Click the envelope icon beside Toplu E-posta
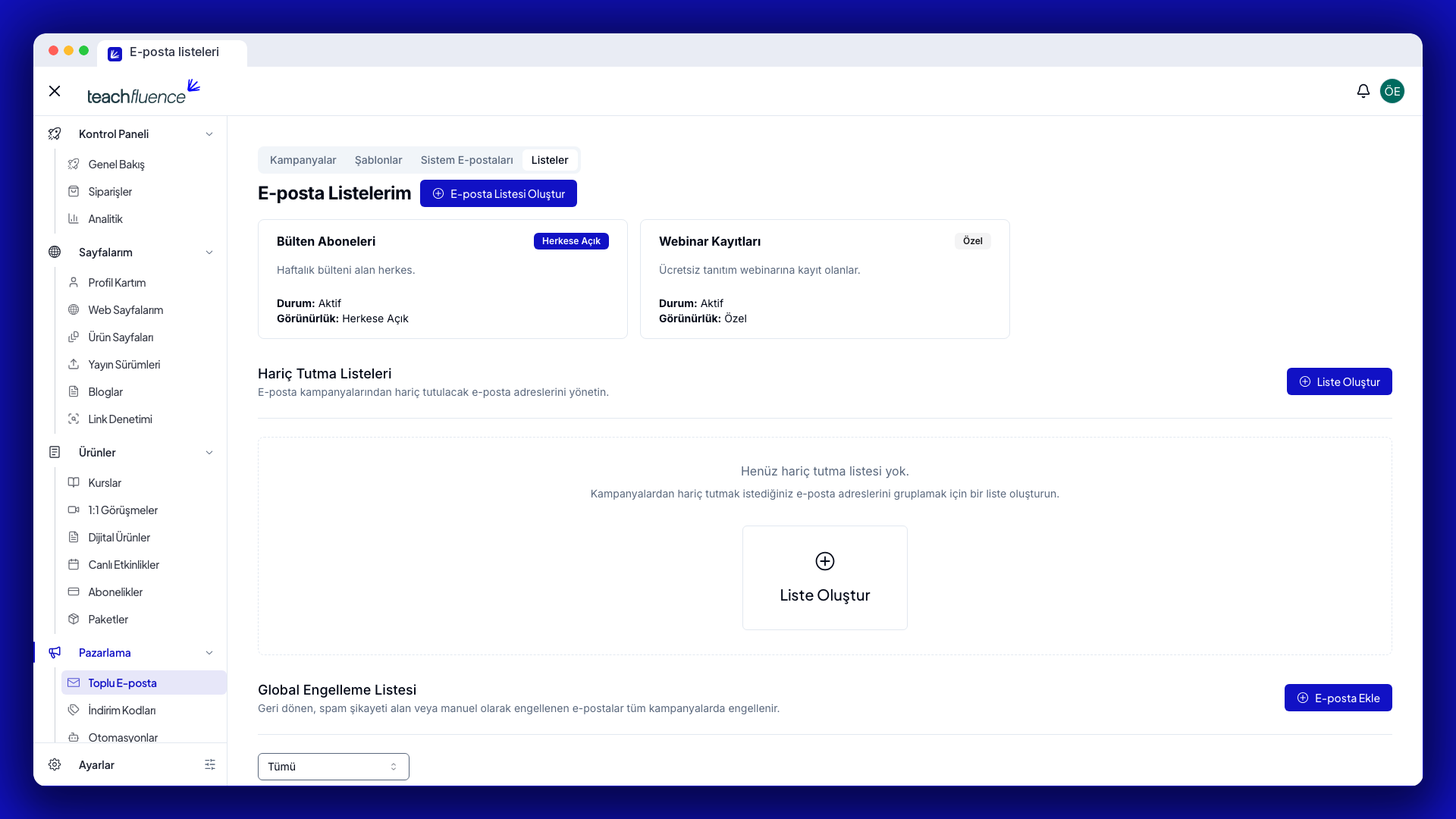Viewport: 1456px width, 819px height. [x=74, y=683]
